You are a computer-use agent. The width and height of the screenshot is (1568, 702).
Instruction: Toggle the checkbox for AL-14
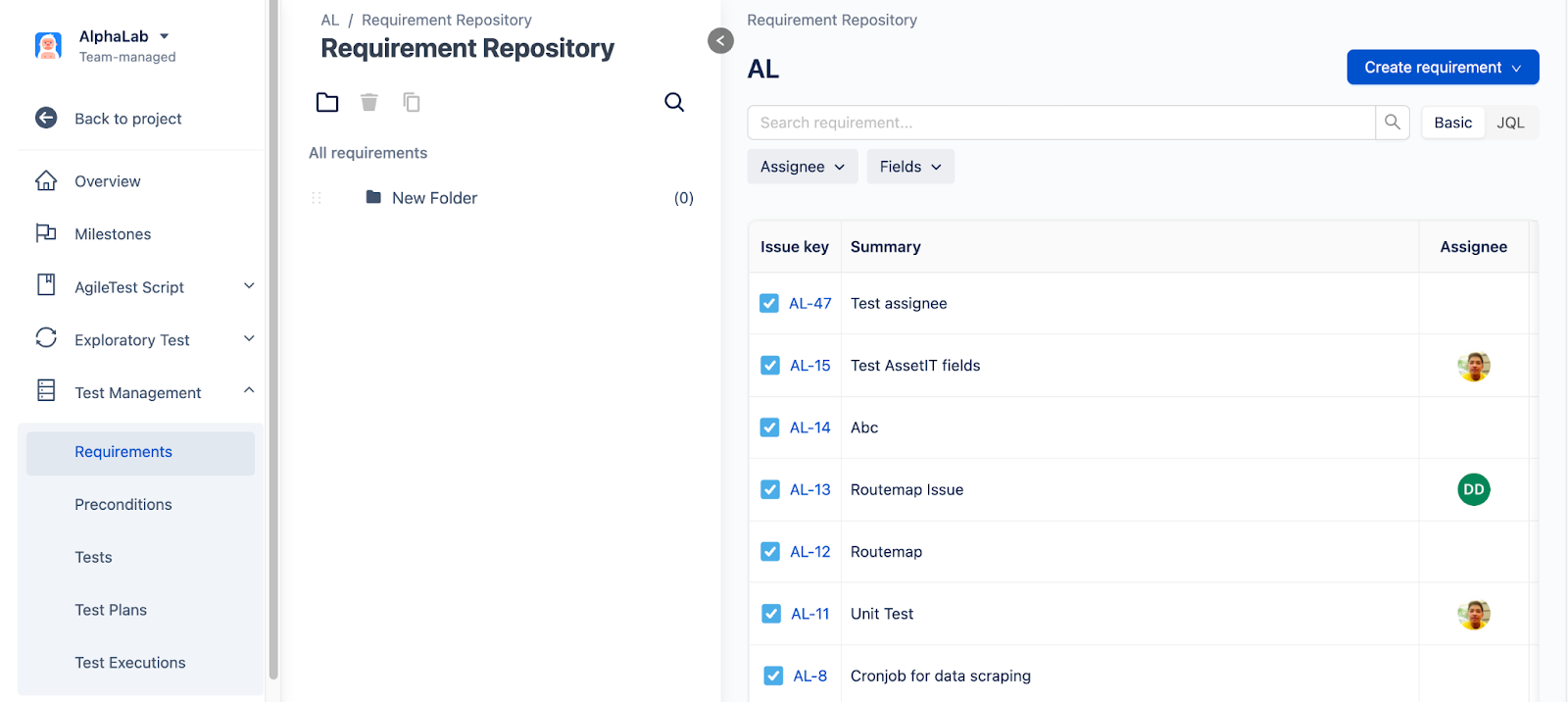click(x=770, y=427)
